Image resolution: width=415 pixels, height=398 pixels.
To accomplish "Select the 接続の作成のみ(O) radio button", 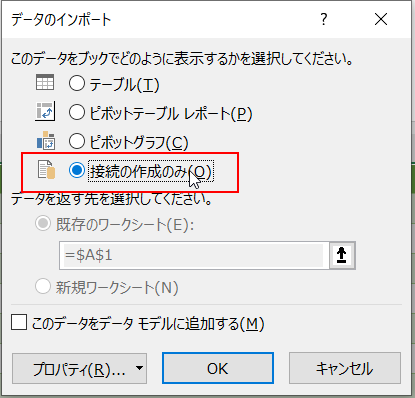I will click(77, 170).
